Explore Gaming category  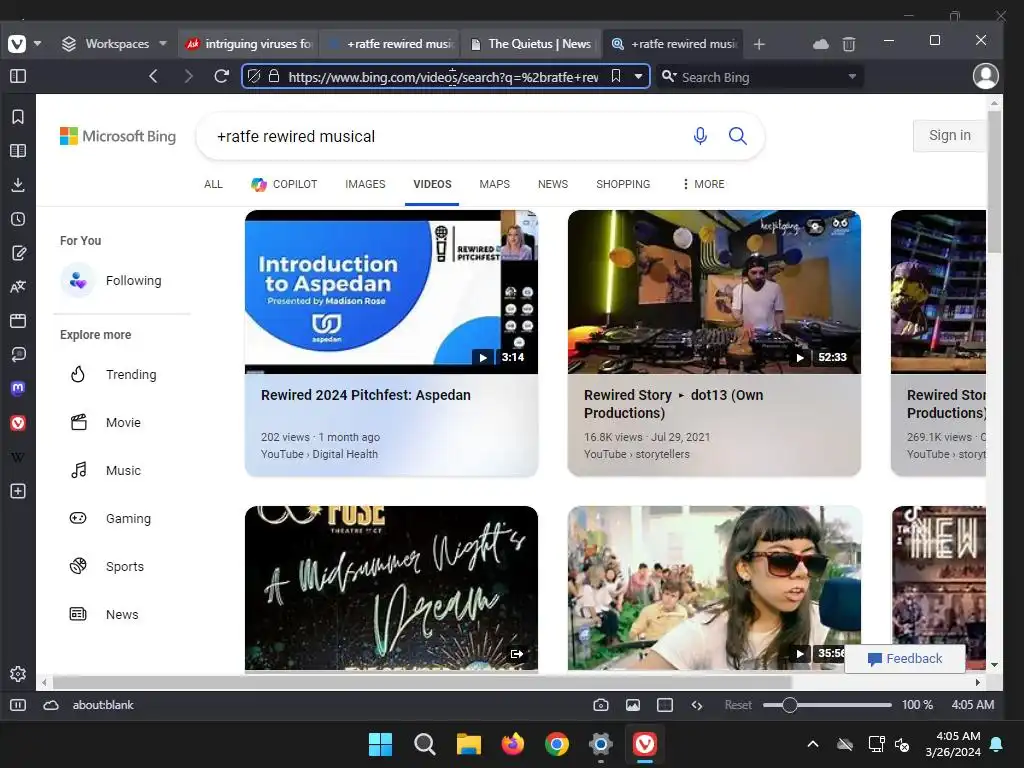click(x=110, y=519)
